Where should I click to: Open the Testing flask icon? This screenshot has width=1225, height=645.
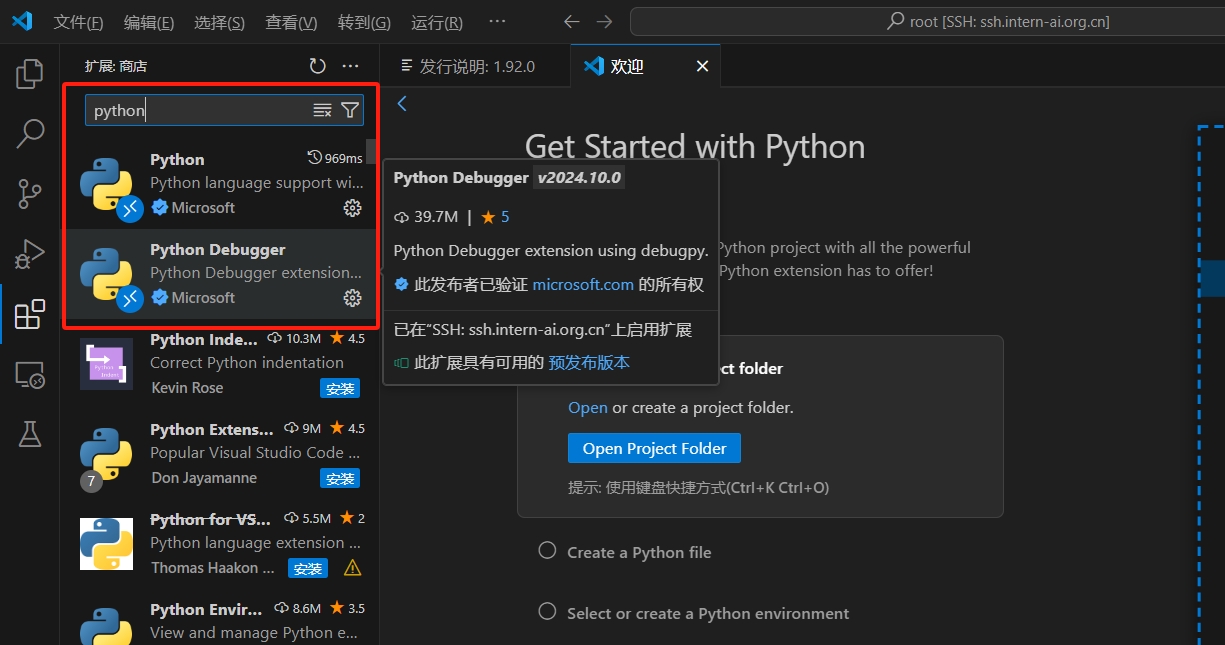point(30,434)
